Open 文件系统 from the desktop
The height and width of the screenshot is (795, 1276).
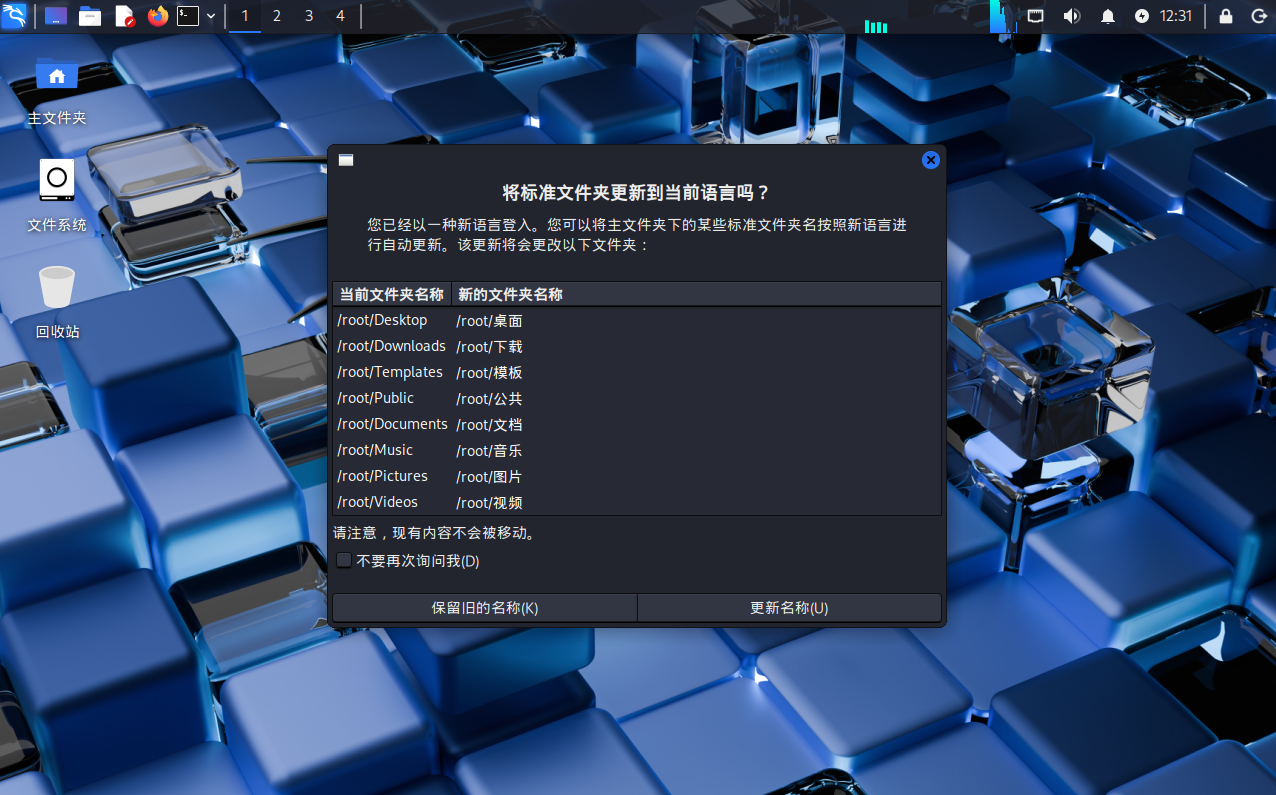56,181
